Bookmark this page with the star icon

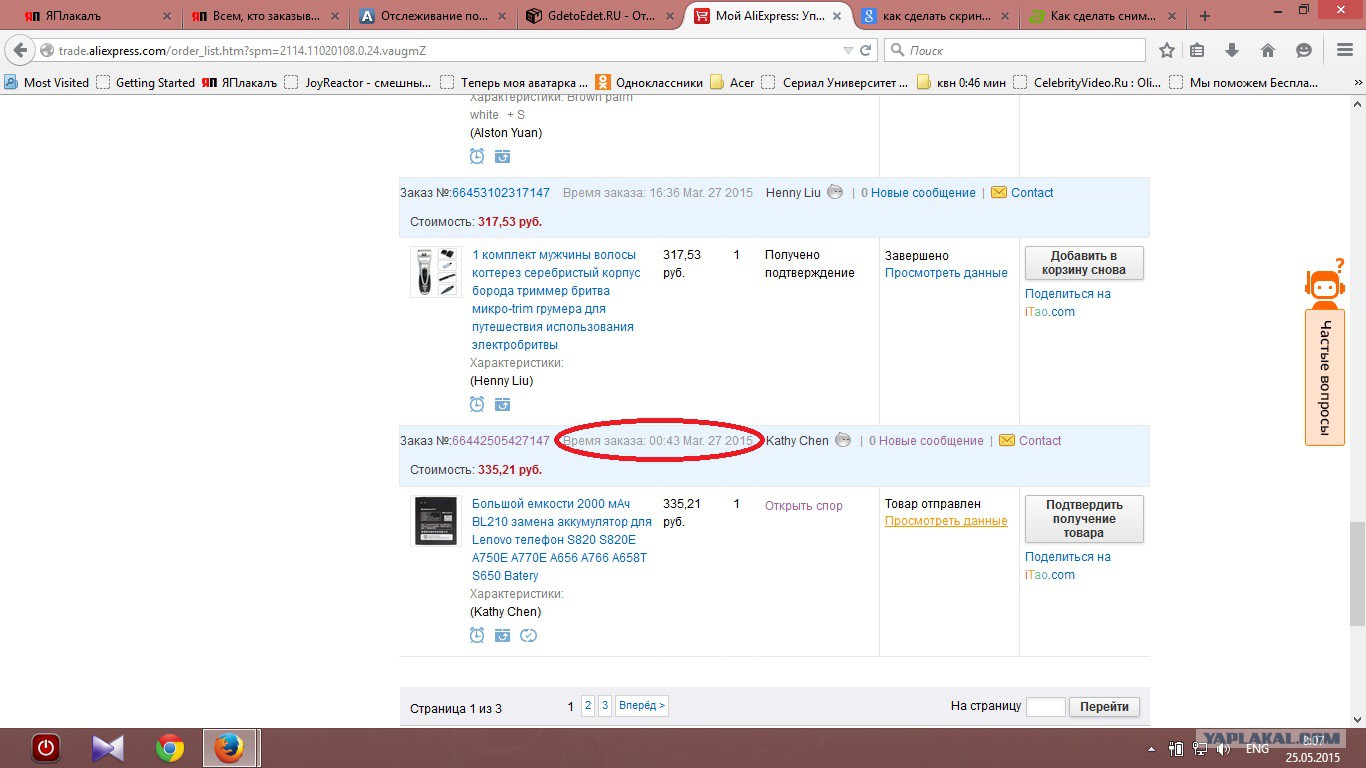coord(1167,50)
